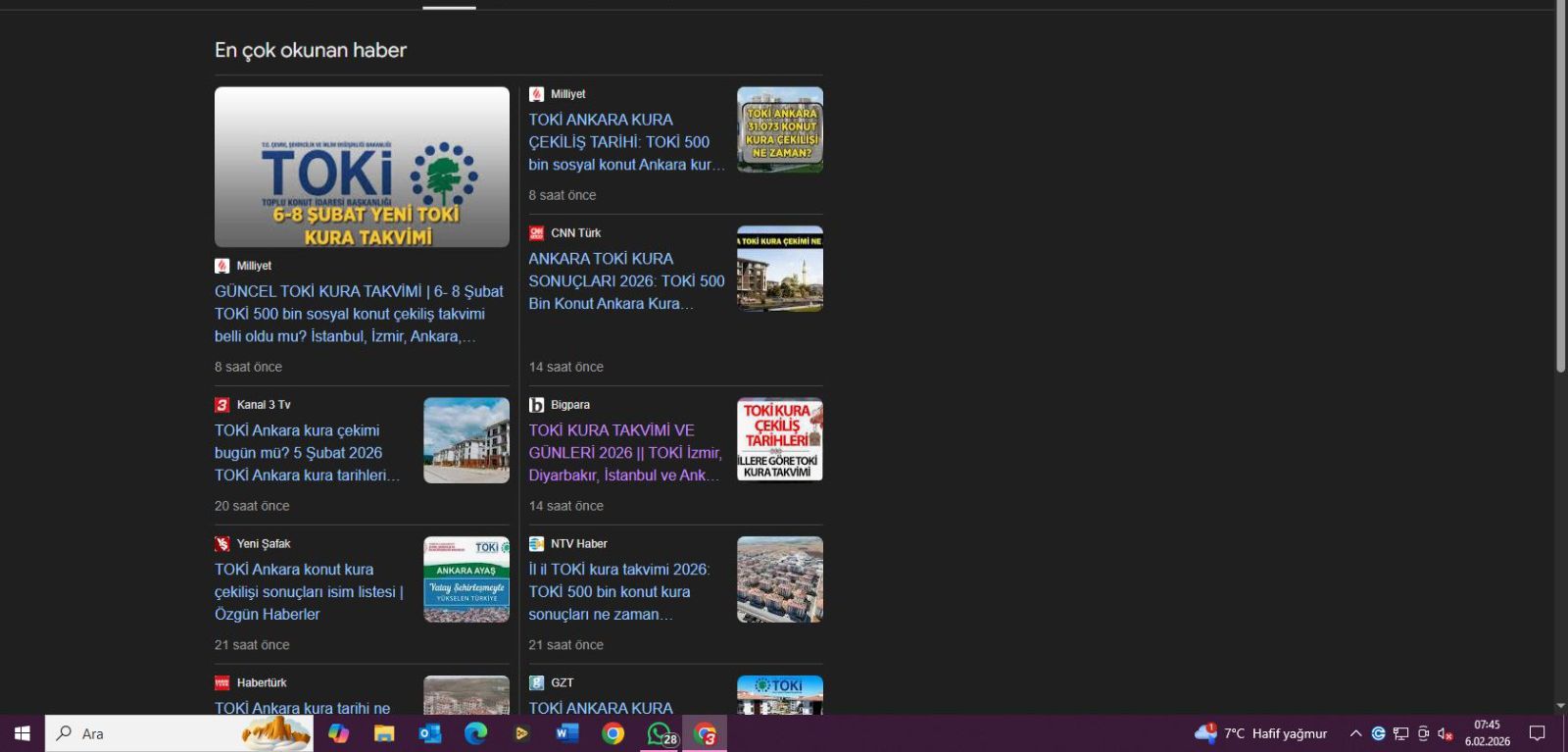Screen dimensions: 1568x752
Task: Open WhatsApp from the taskbar
Action: point(661,733)
